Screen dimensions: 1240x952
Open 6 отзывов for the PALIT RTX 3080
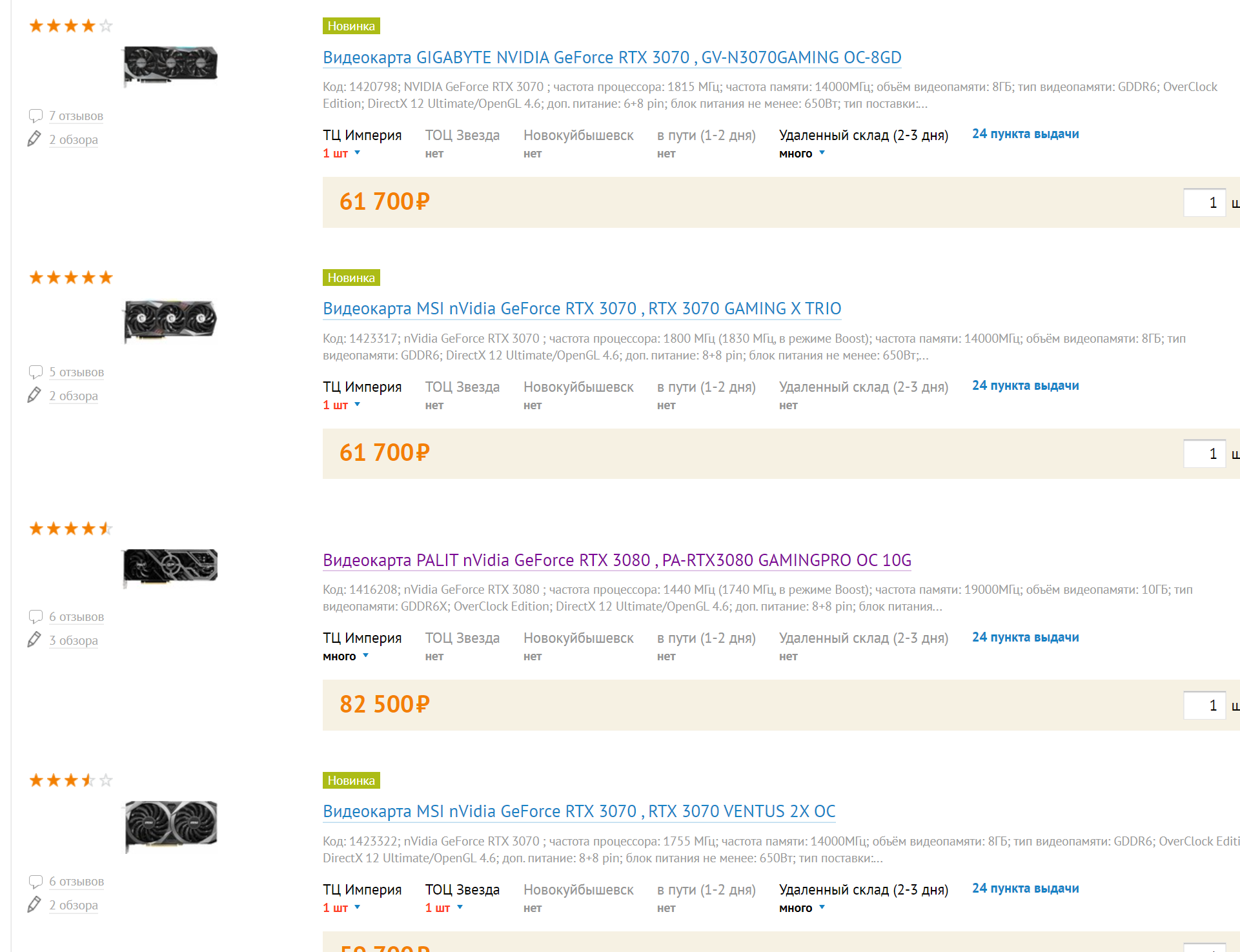[76, 617]
